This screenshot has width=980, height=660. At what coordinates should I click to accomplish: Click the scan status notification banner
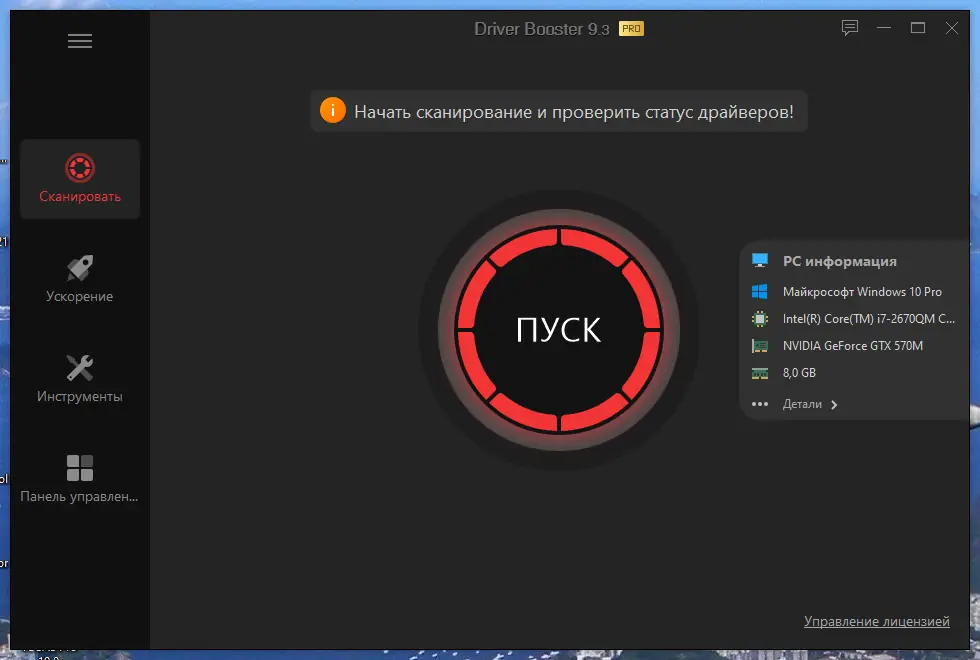tap(558, 111)
